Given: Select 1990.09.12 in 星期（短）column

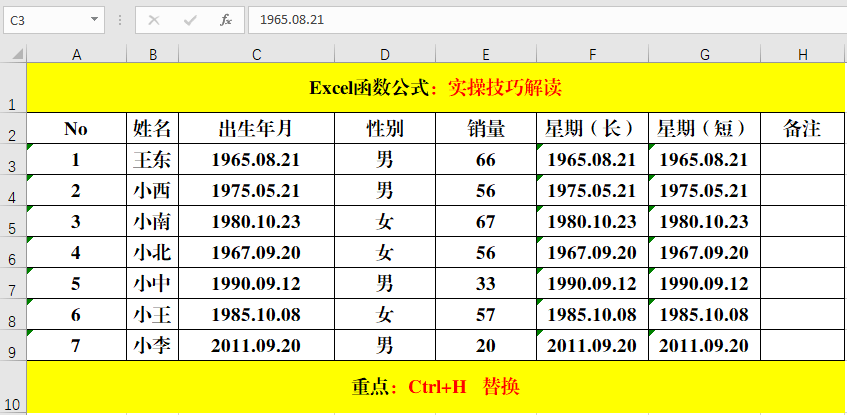Looking at the screenshot, I should (704, 284).
